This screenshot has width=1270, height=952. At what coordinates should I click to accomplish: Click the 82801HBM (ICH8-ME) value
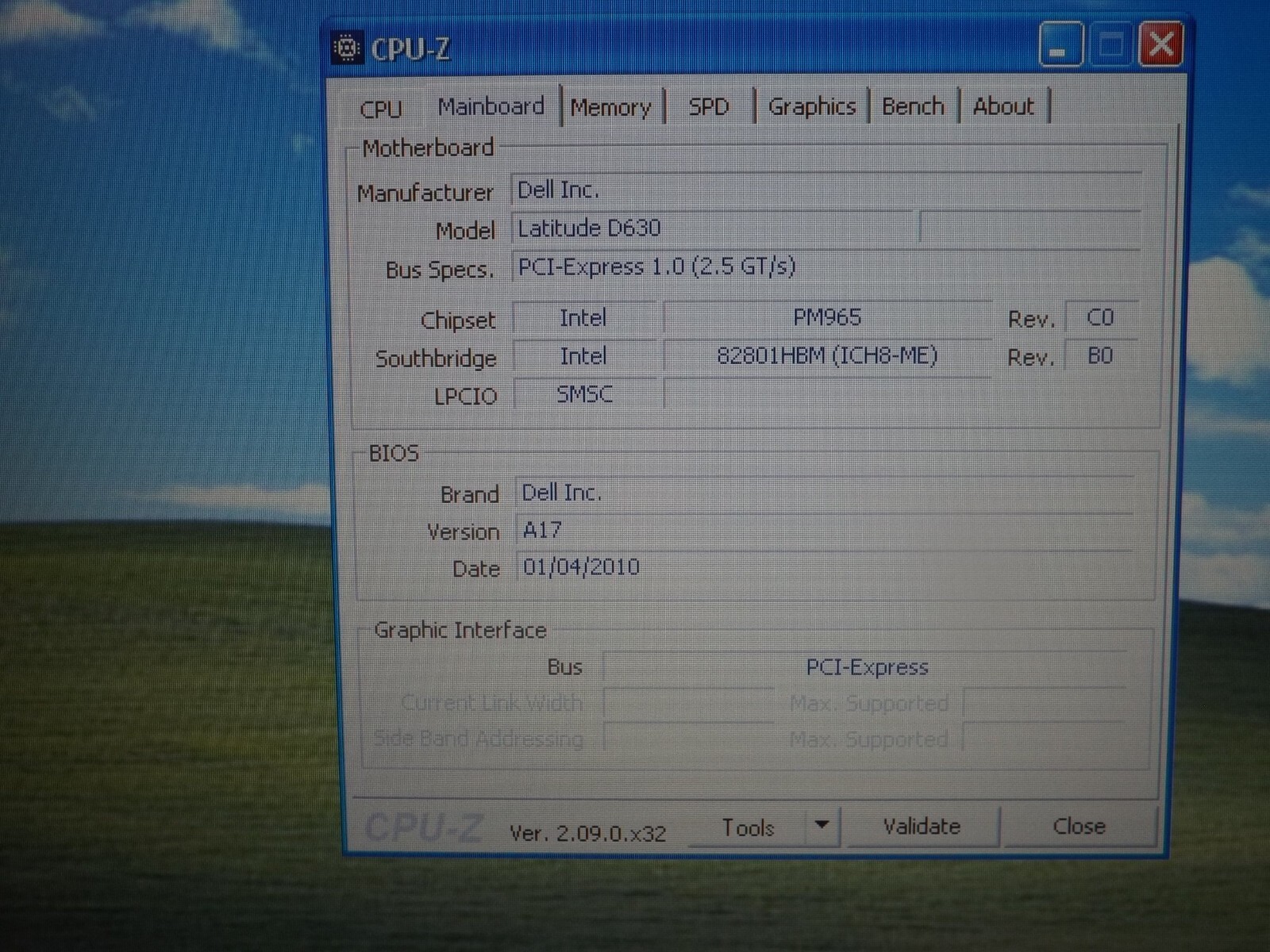coord(827,355)
